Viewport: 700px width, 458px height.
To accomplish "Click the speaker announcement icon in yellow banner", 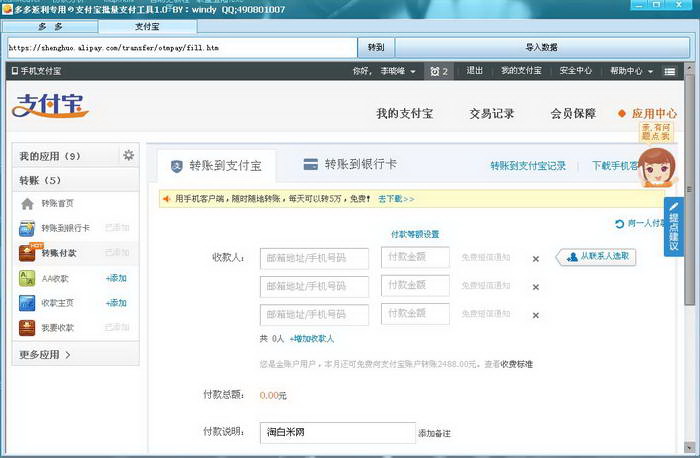I will coord(167,199).
